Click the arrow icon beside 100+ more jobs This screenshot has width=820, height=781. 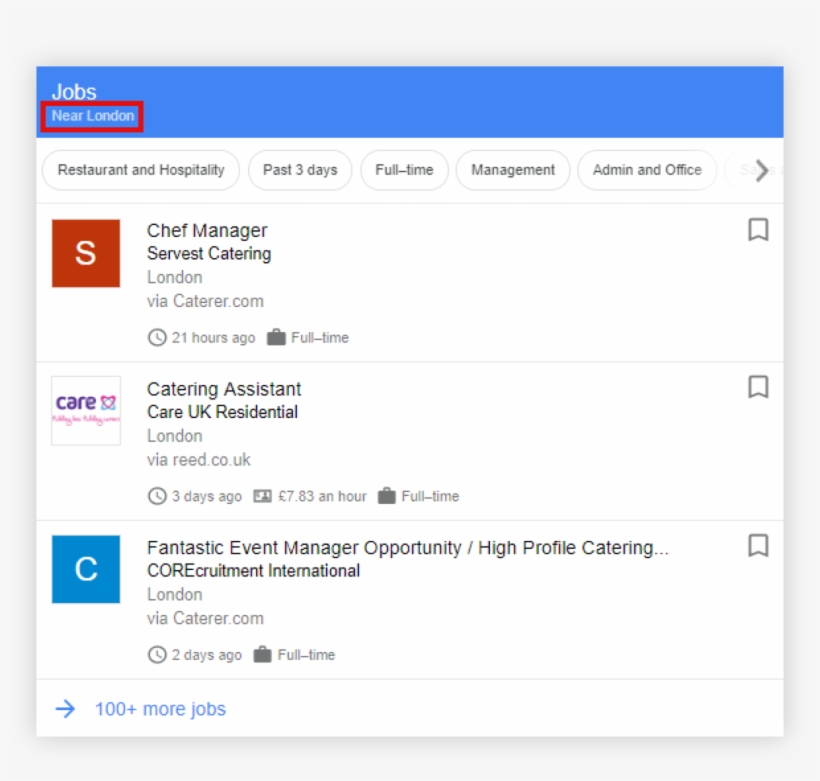[64, 708]
